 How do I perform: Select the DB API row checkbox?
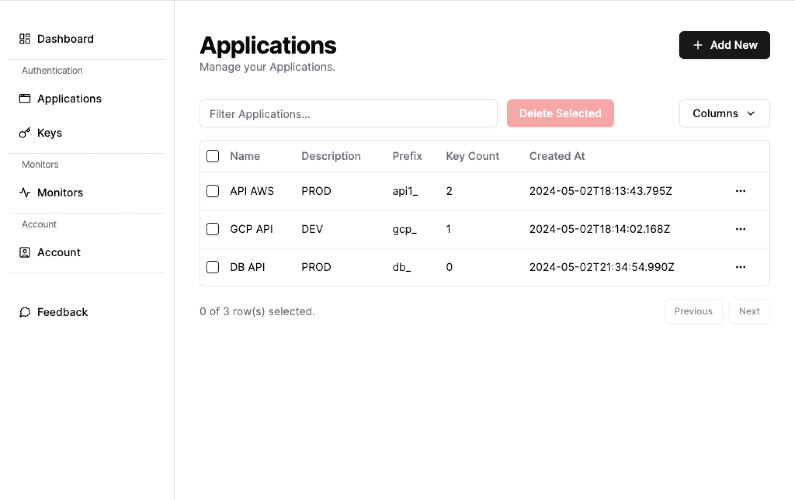click(x=212, y=267)
